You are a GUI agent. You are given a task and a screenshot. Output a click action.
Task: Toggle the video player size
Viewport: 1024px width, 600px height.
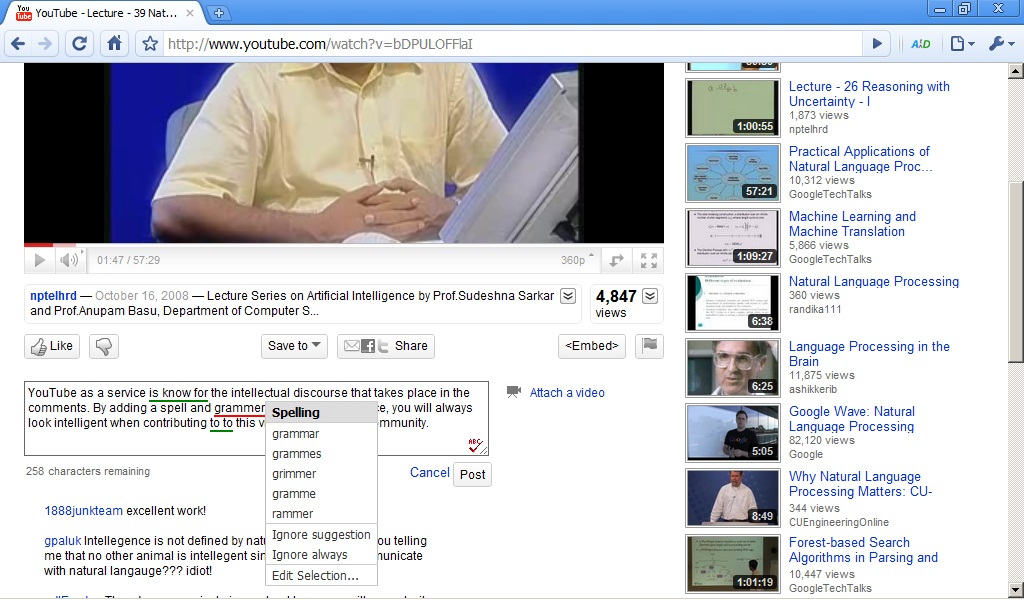[x=617, y=260]
